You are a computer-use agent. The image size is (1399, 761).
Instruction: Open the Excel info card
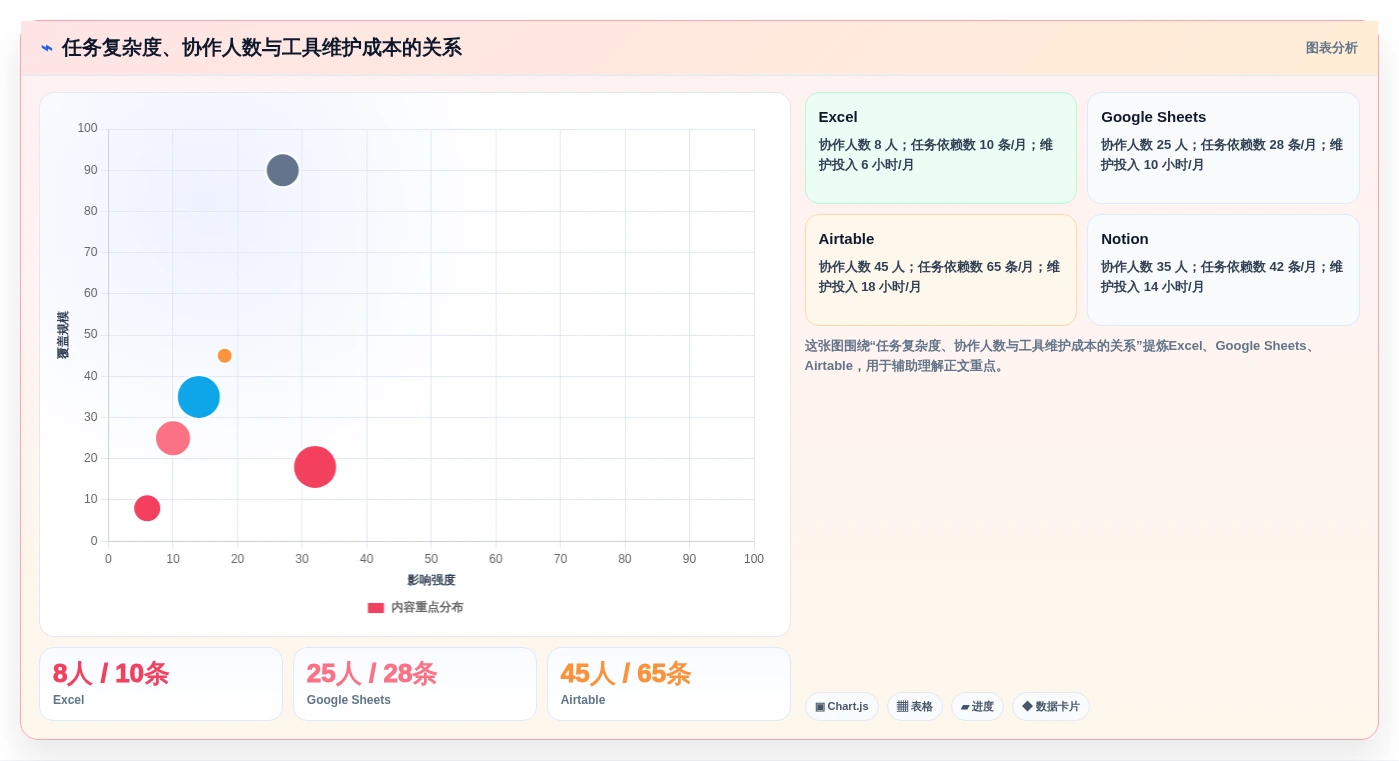(x=941, y=148)
